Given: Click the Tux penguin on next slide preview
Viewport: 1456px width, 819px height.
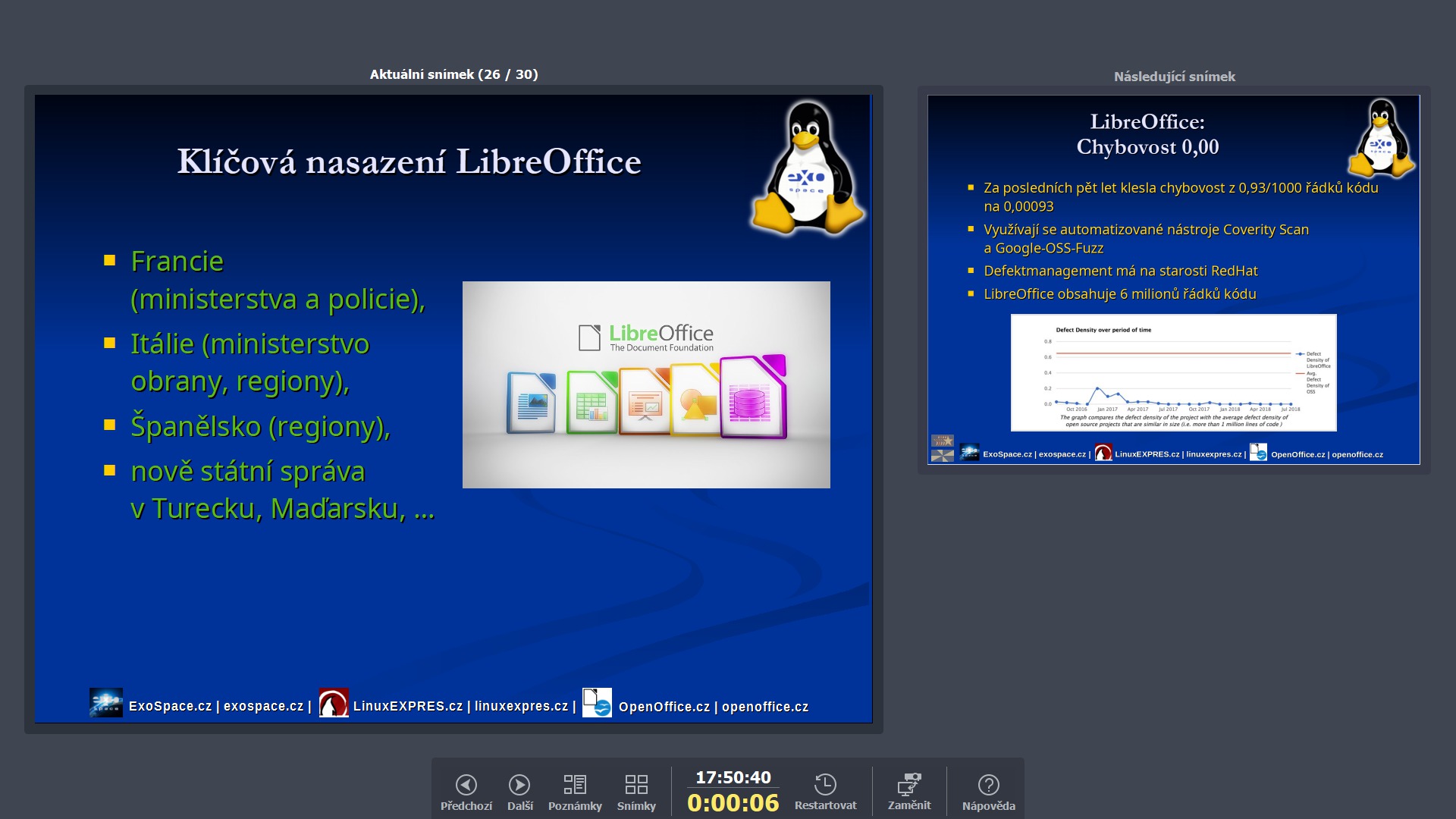Looking at the screenshot, I should [x=1380, y=138].
